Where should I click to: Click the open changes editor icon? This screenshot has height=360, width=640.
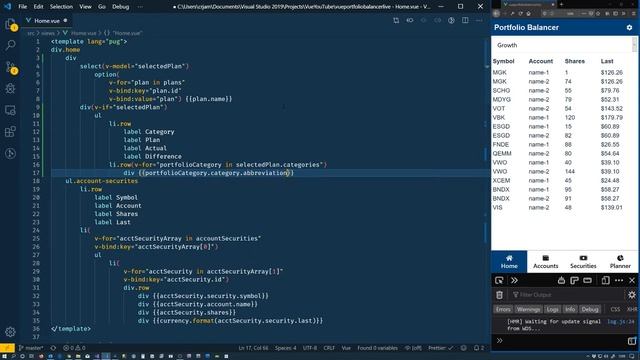point(410,20)
